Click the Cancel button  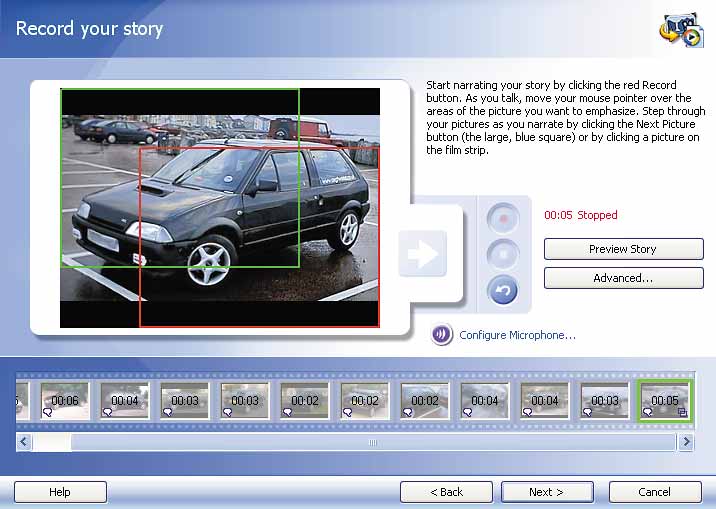click(x=655, y=492)
